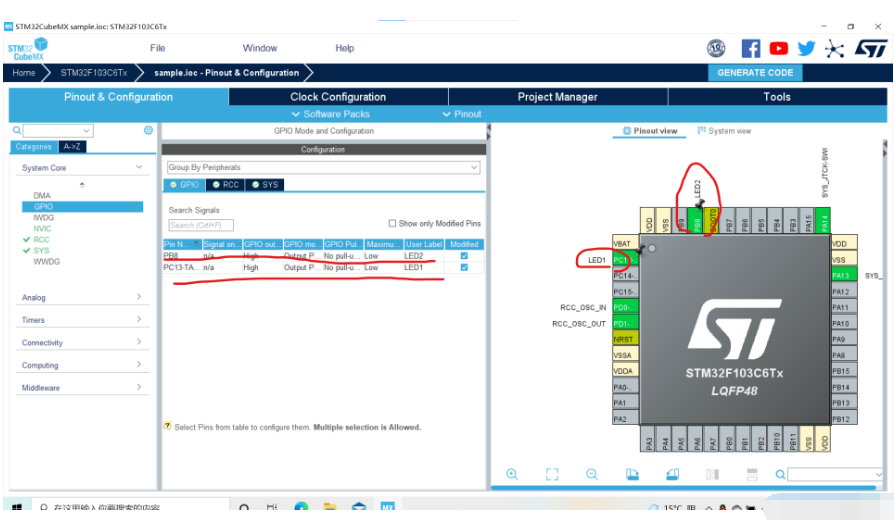The height and width of the screenshot is (525, 894).
Task: Expand the Connectivity category
Action: point(82,342)
